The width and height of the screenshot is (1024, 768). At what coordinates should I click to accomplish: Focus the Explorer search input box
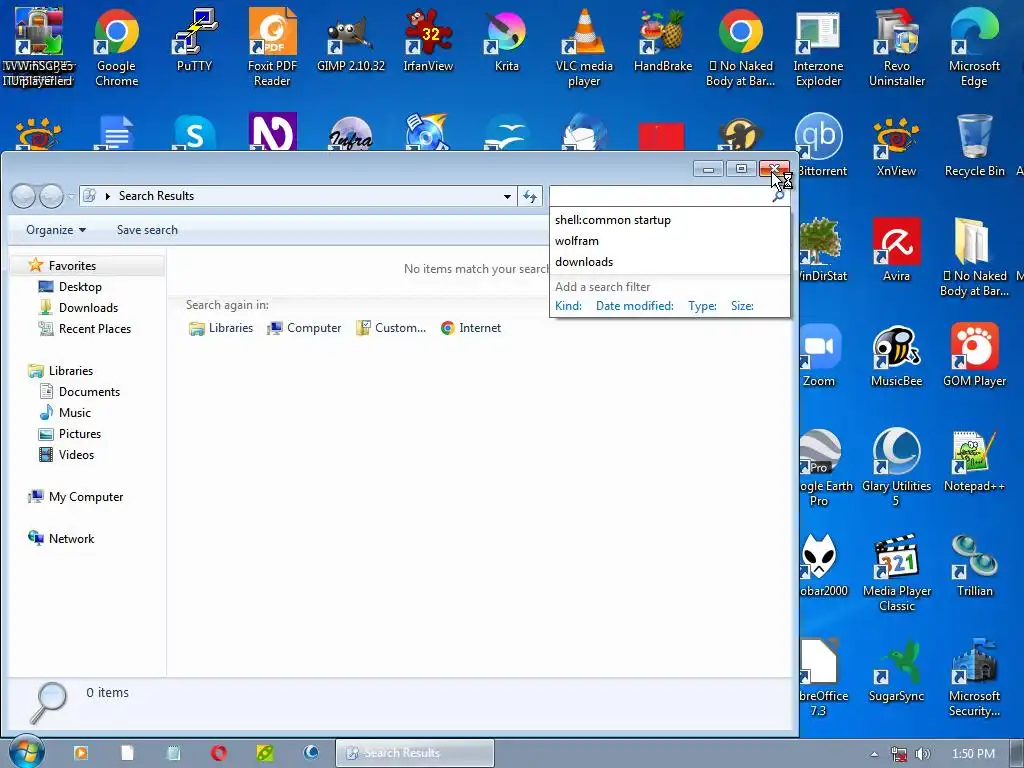tap(660, 196)
